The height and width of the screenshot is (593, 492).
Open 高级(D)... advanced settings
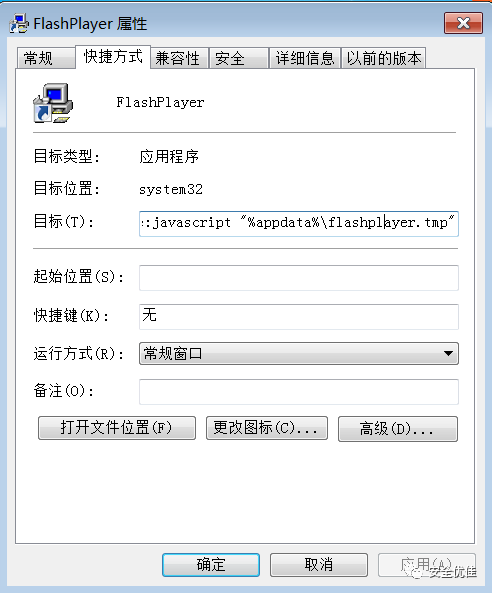click(x=398, y=429)
